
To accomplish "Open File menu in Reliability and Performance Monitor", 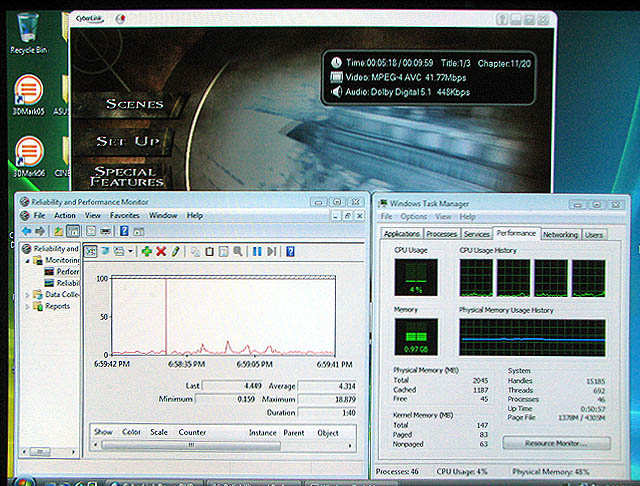I will point(39,215).
